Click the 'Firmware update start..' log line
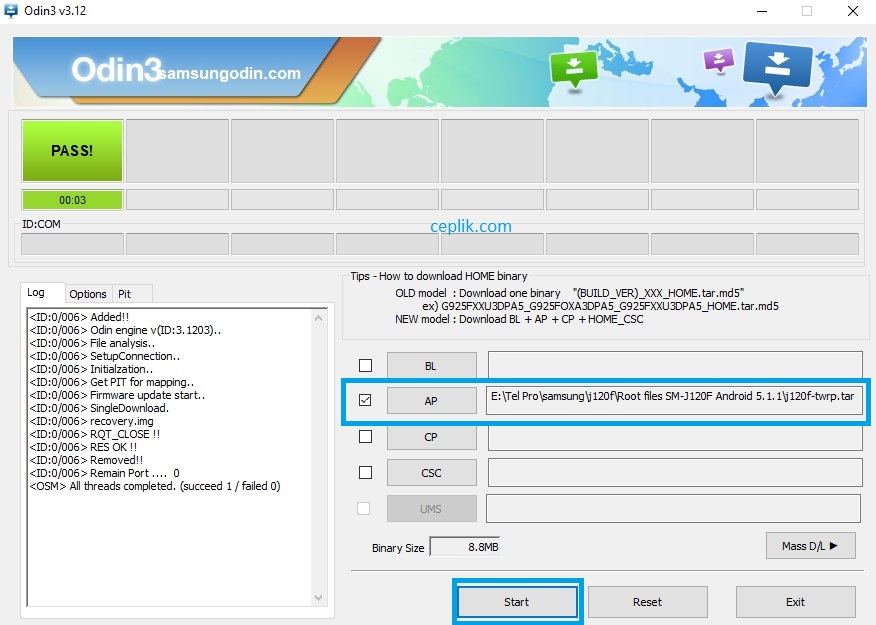Viewport: 876px width, 625px height. (x=117, y=395)
